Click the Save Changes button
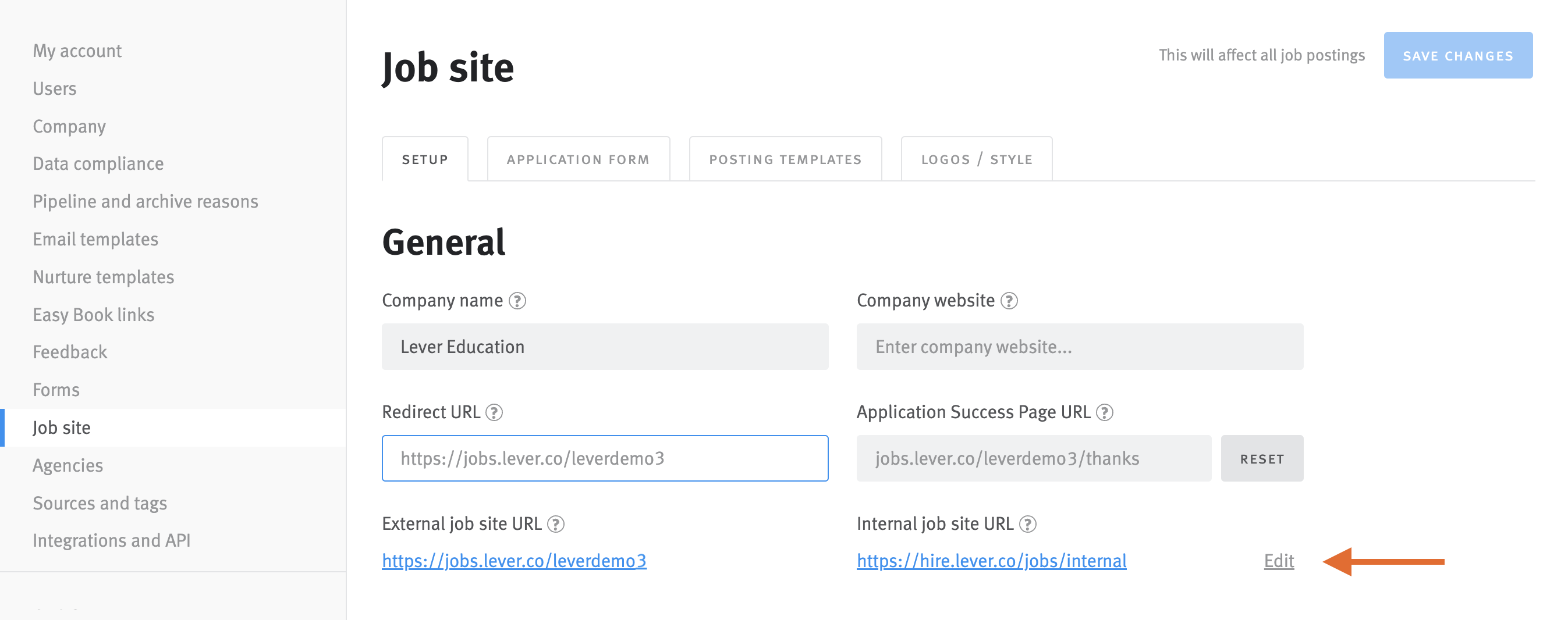The image size is (1568, 620). (x=1459, y=55)
